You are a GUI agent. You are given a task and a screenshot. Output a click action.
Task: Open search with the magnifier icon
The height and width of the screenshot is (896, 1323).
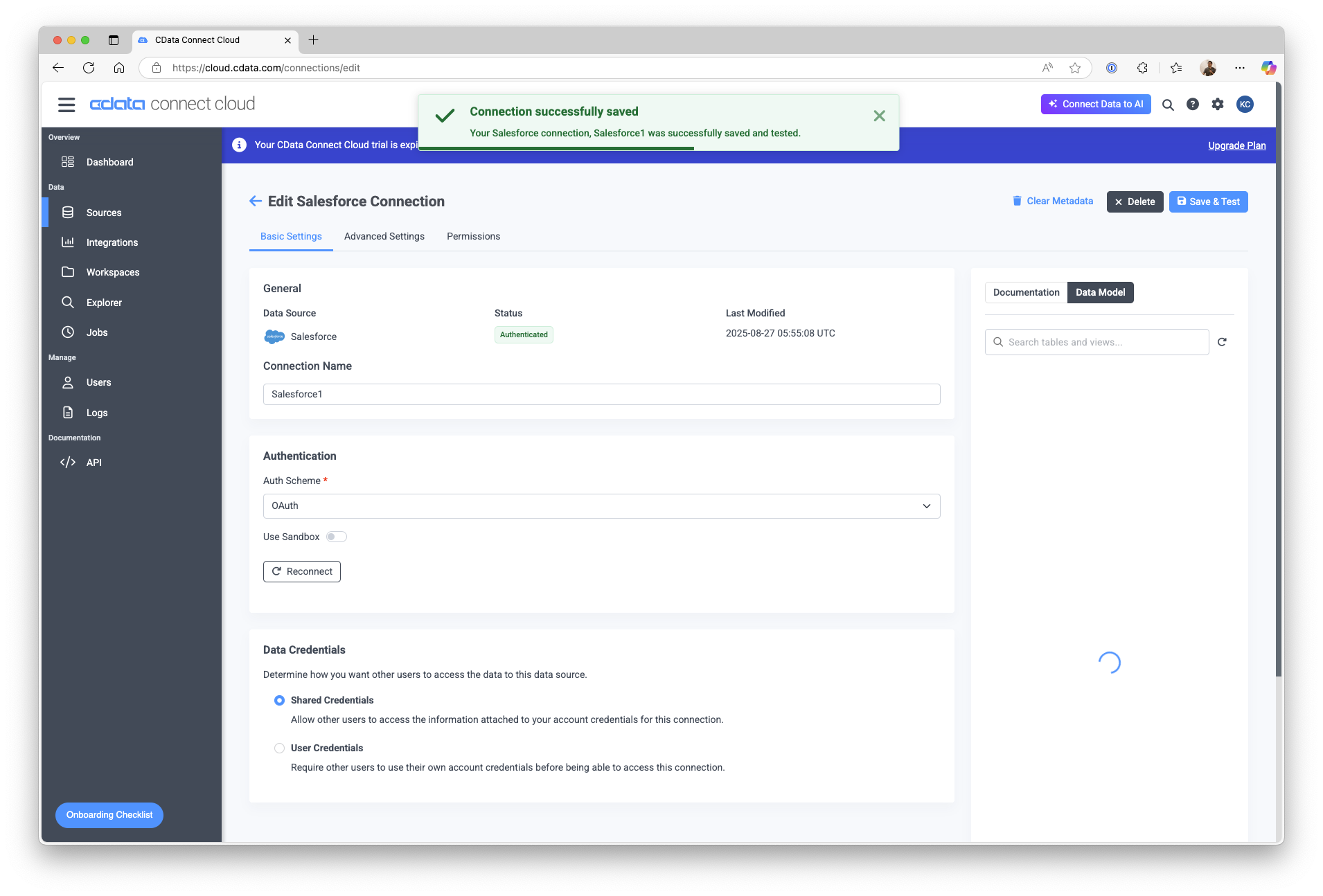pyautogui.click(x=1168, y=105)
